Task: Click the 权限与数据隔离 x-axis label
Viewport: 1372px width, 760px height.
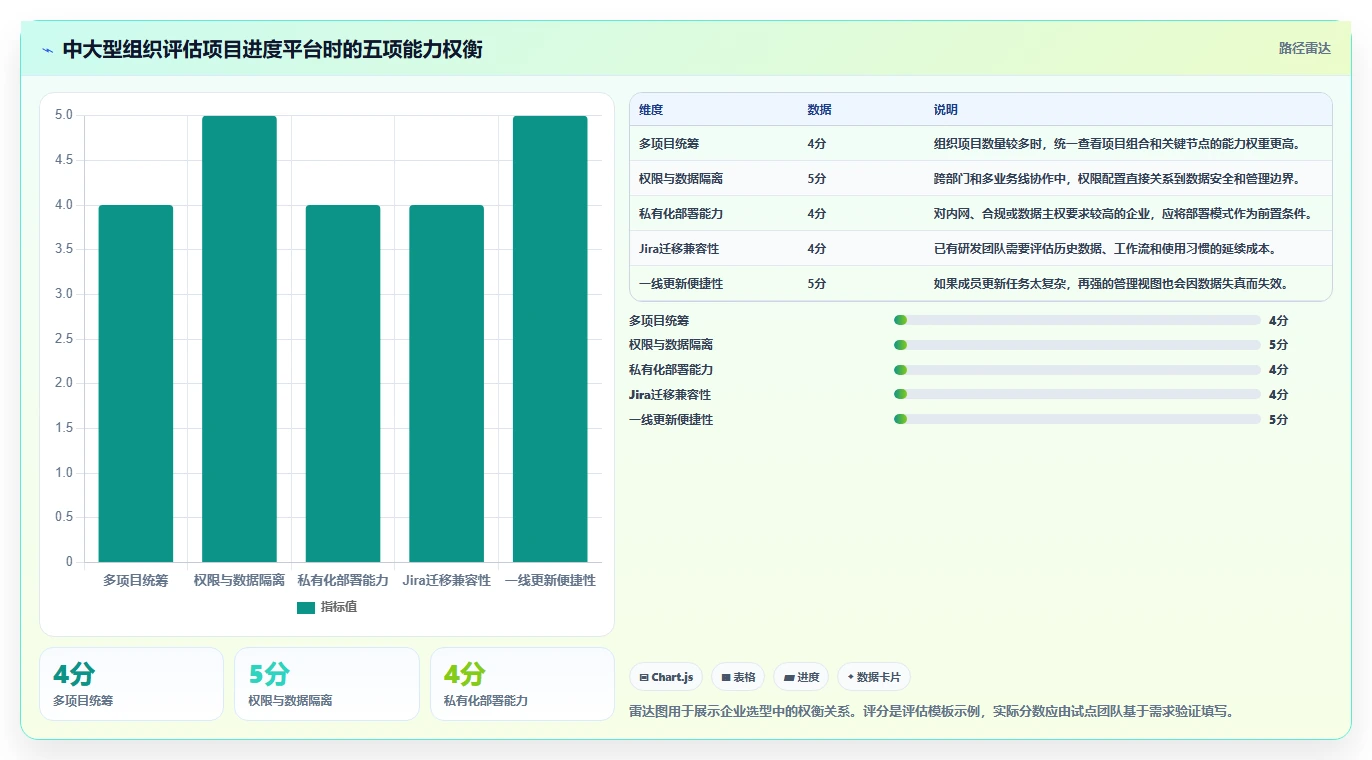Action: (239, 580)
